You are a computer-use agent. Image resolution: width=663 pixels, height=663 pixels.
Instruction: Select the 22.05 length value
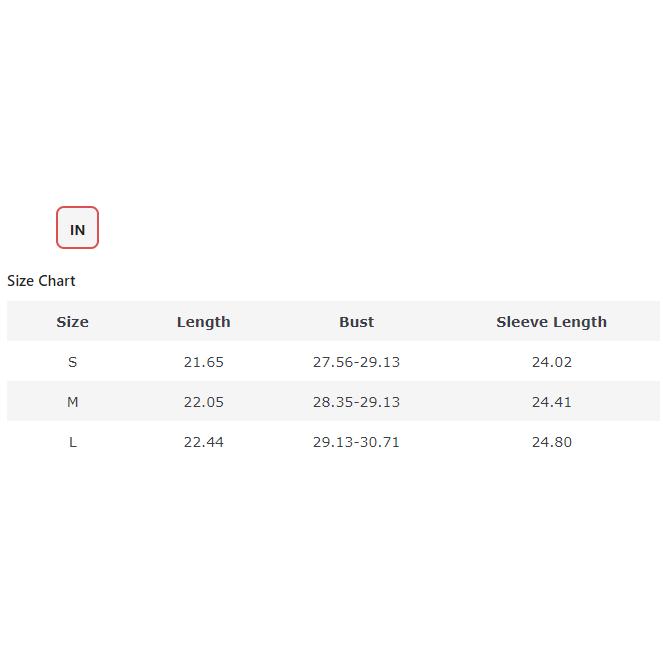(203, 402)
